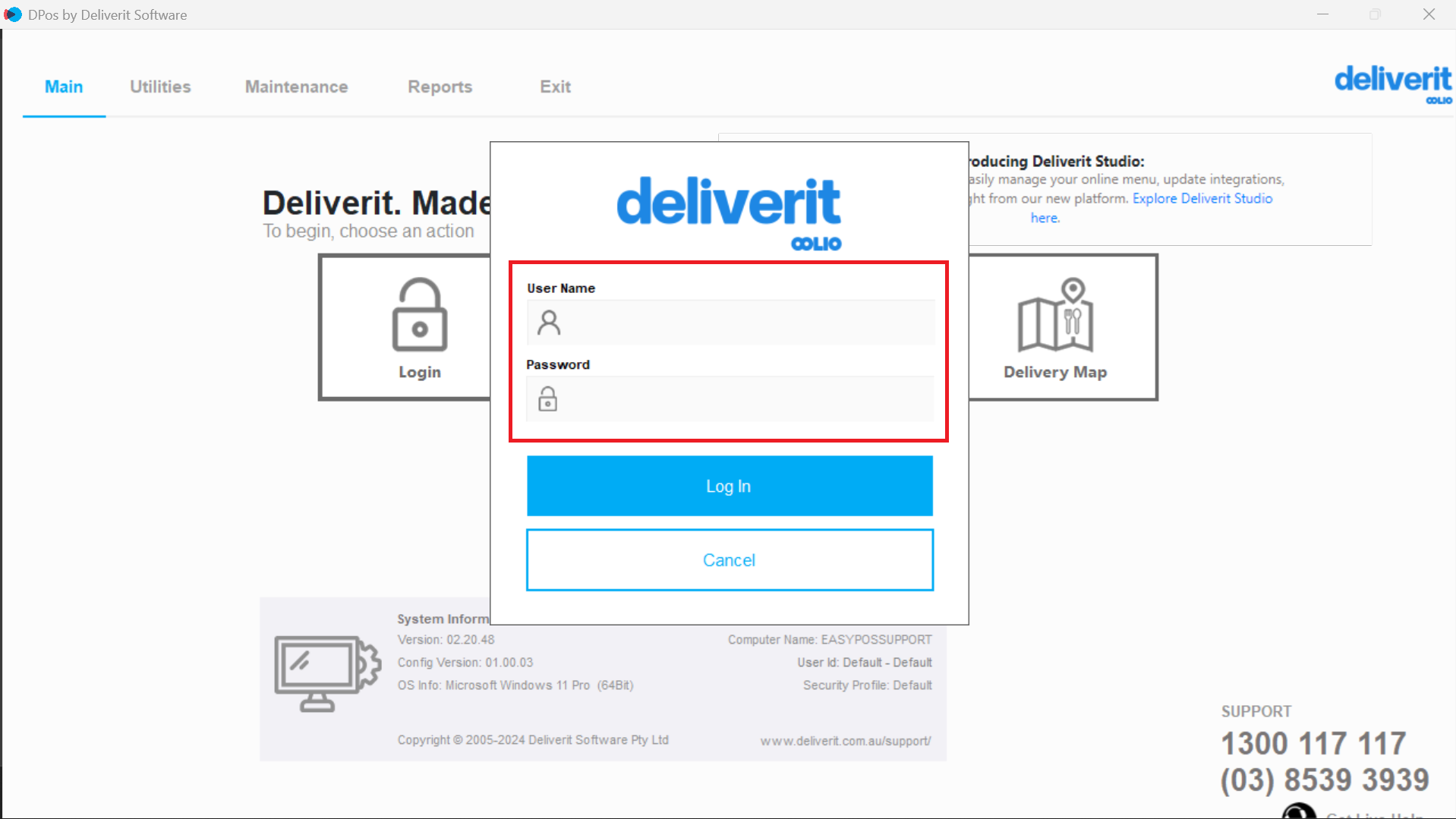
Task: Select the Main tab
Action: point(64,87)
